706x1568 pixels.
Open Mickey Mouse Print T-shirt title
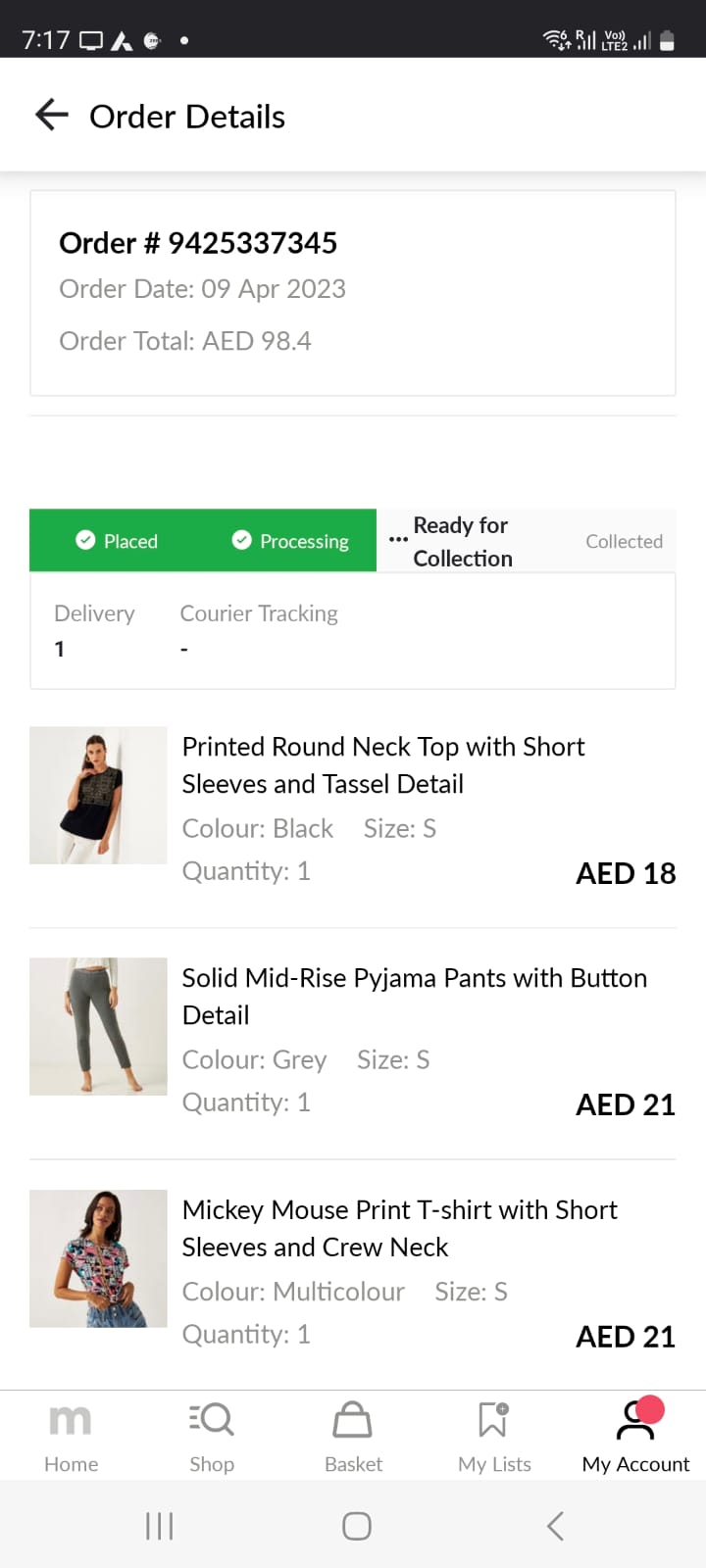tap(399, 1228)
